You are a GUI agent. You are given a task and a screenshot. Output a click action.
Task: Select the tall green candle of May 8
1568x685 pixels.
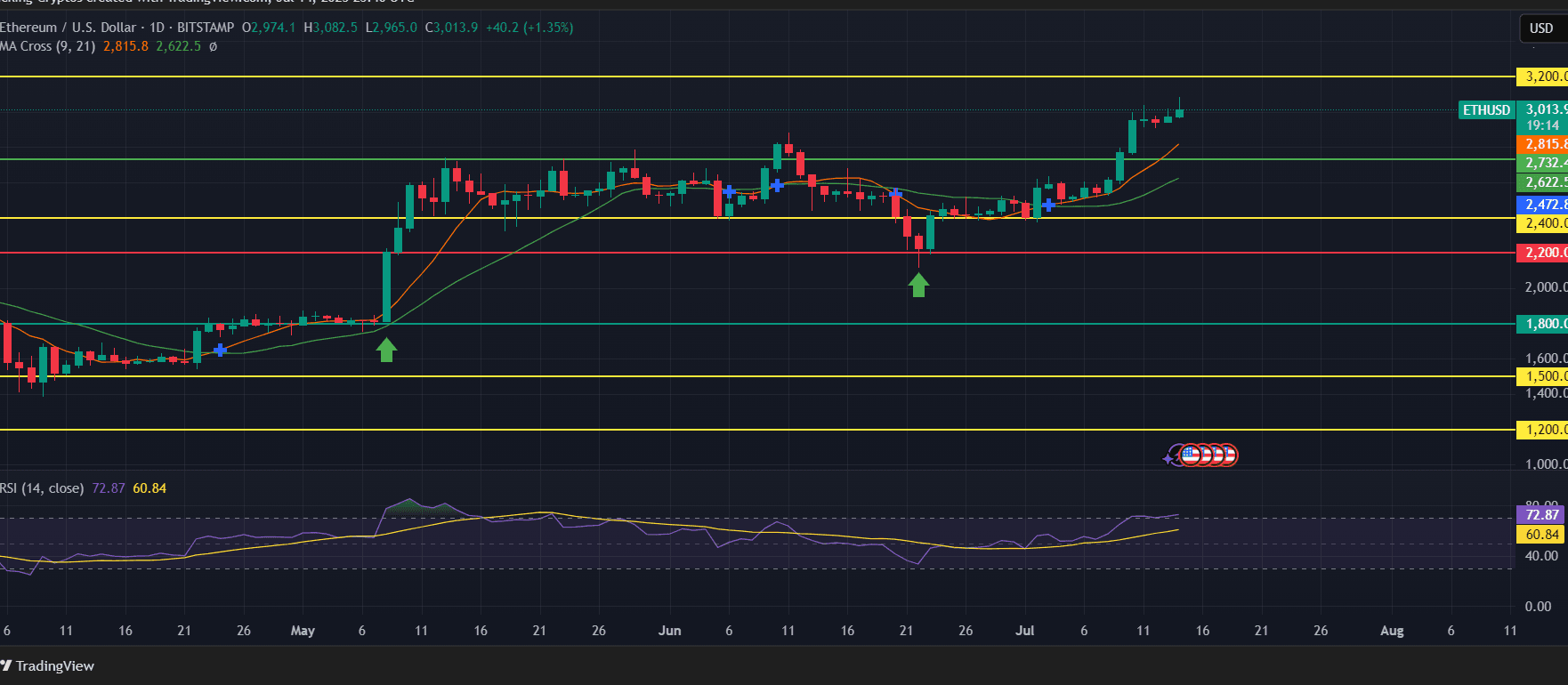pyautogui.click(x=386, y=286)
